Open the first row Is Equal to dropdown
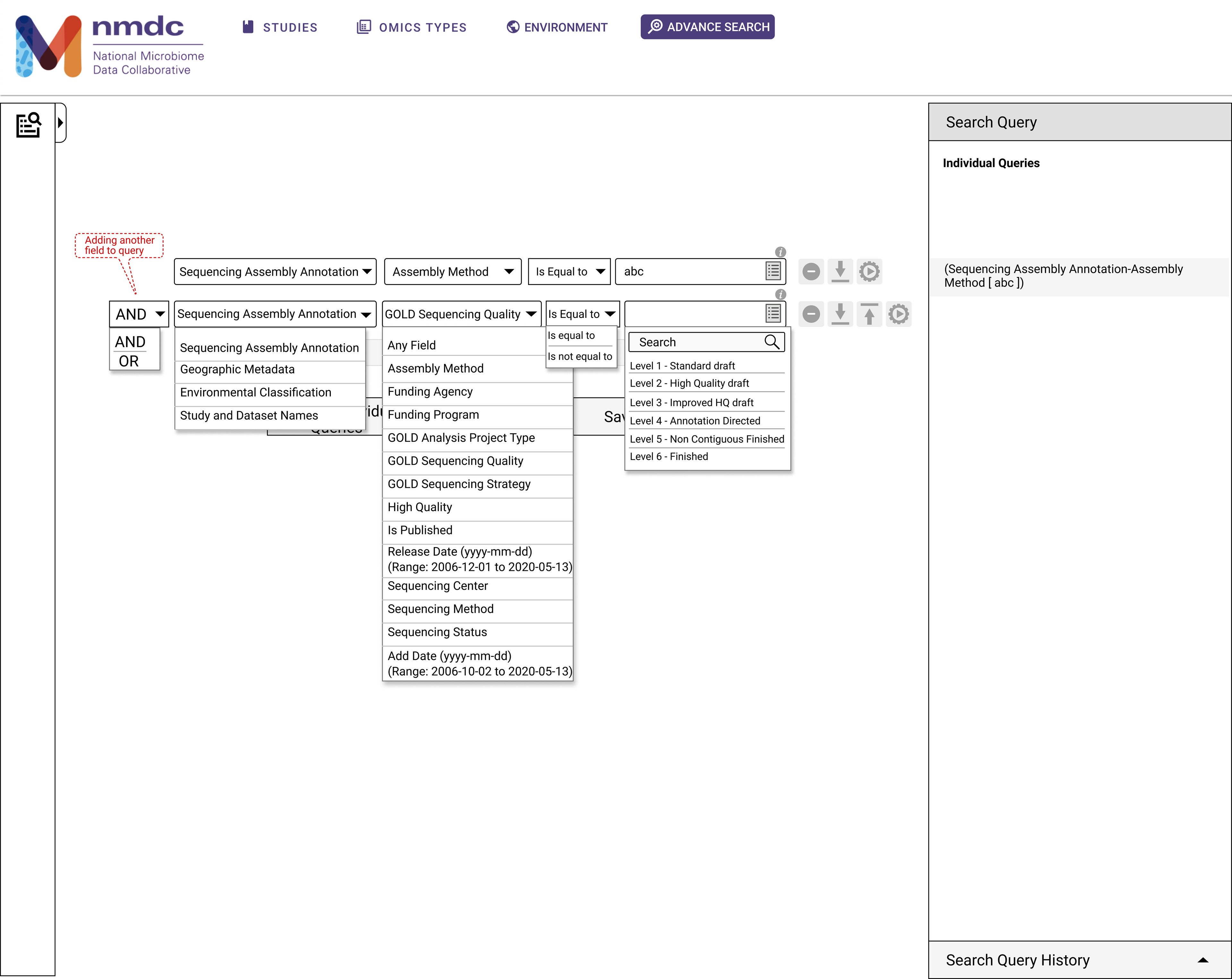Viewport: 1232px width, 979px height. point(569,271)
